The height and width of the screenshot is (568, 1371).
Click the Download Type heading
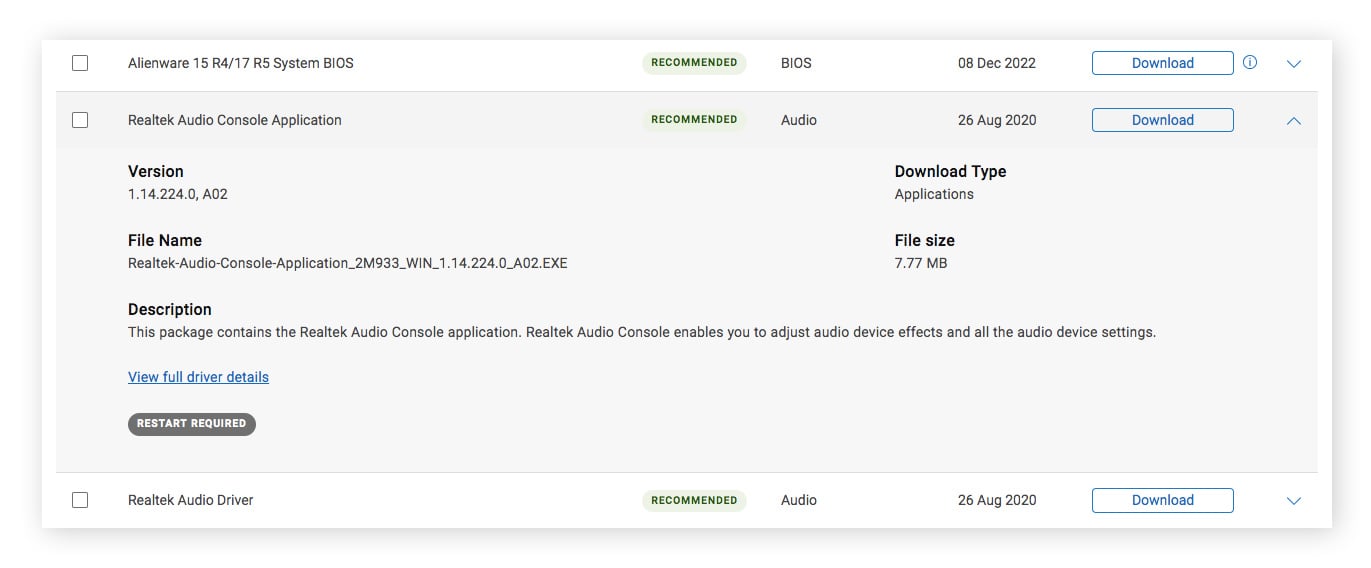pyautogui.click(x=950, y=171)
